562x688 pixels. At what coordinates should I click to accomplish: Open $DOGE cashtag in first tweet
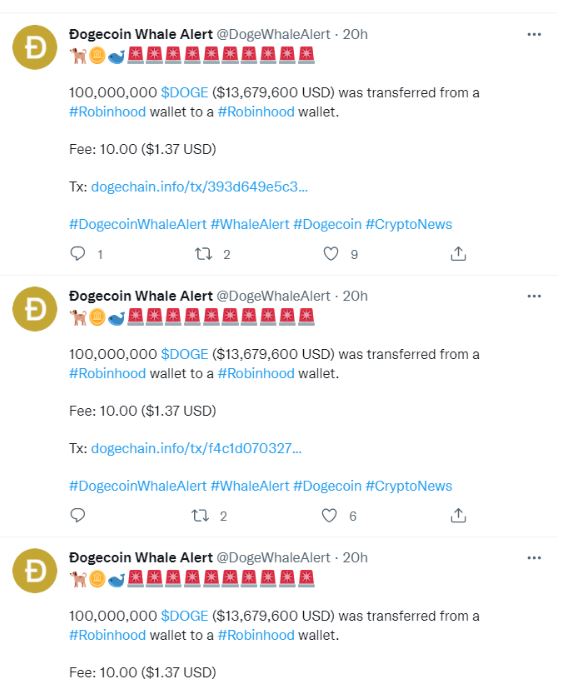(x=184, y=93)
